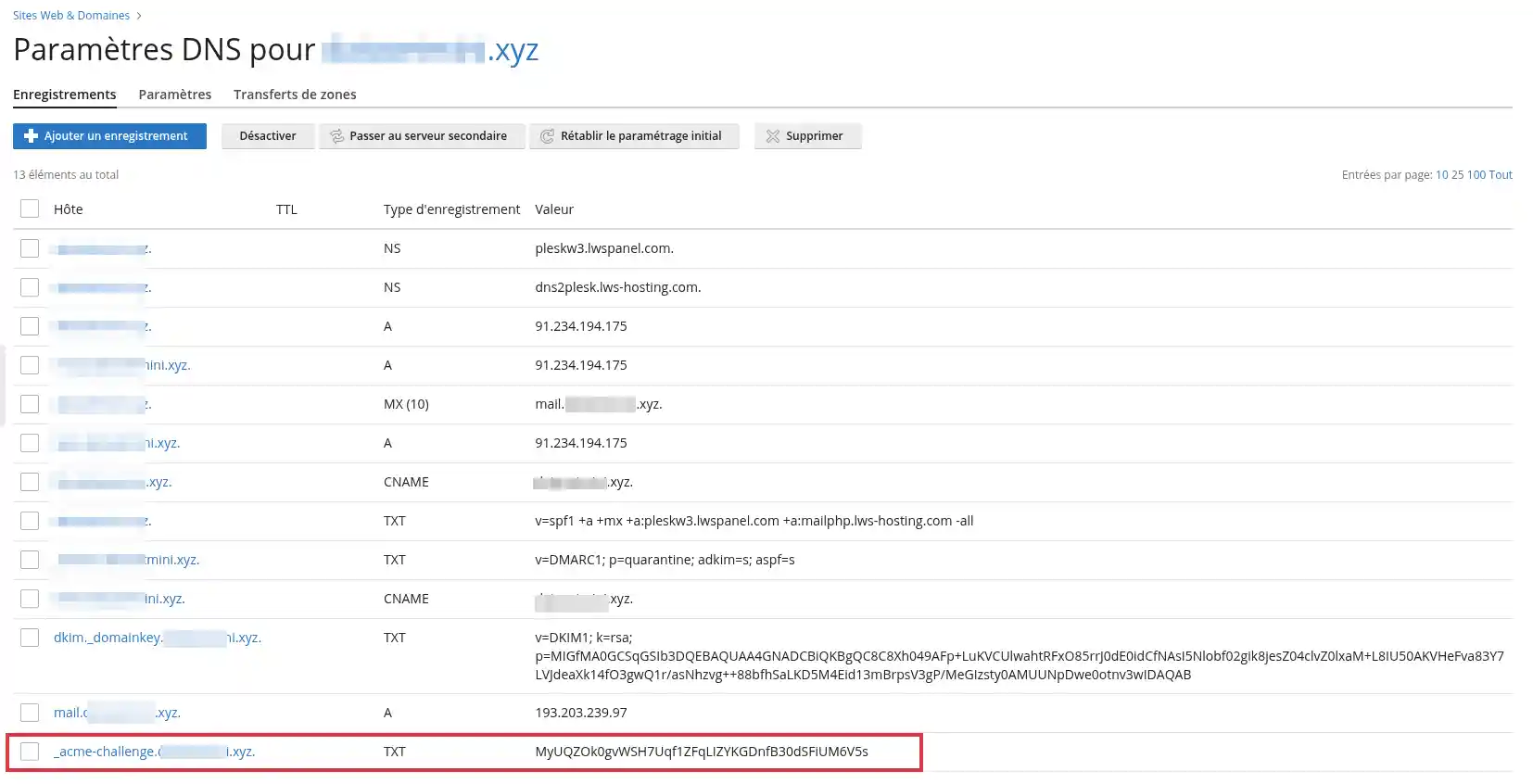Click the 193.203.239.97 value

click(581, 713)
